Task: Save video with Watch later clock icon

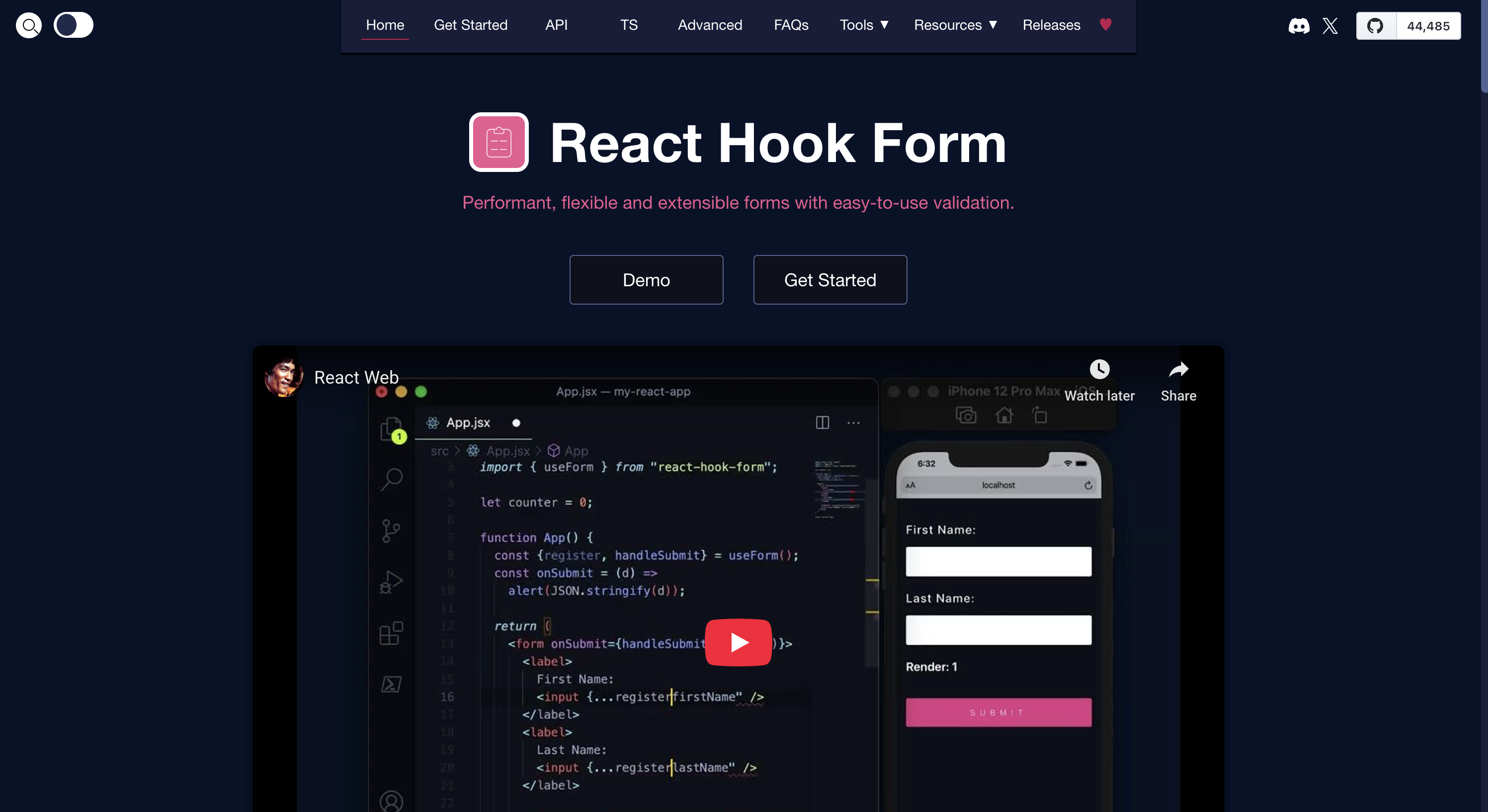Action: pyautogui.click(x=1099, y=370)
